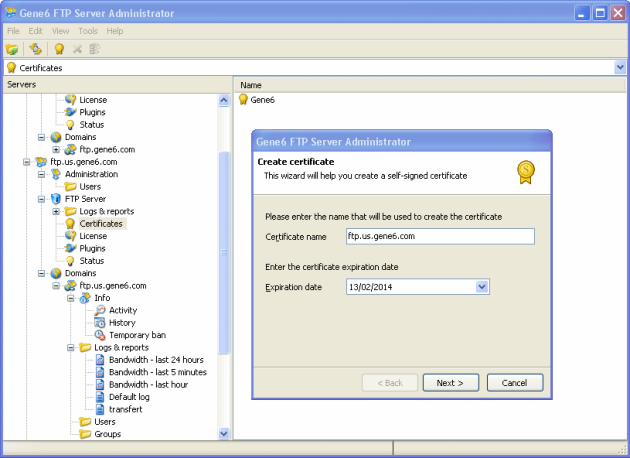Viewport: 630px width, 458px height.
Task: Select the first Plugins item at the tree top
Action: [x=92, y=112]
